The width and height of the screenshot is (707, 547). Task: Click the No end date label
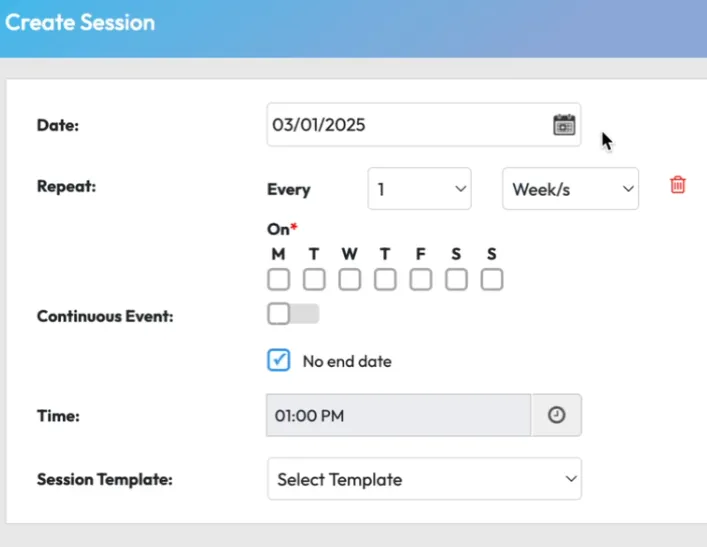pos(347,361)
